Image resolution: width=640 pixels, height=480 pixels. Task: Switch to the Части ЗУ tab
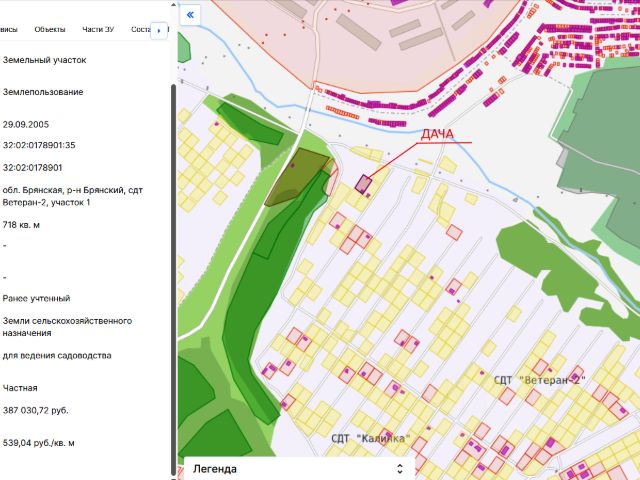[x=98, y=29]
